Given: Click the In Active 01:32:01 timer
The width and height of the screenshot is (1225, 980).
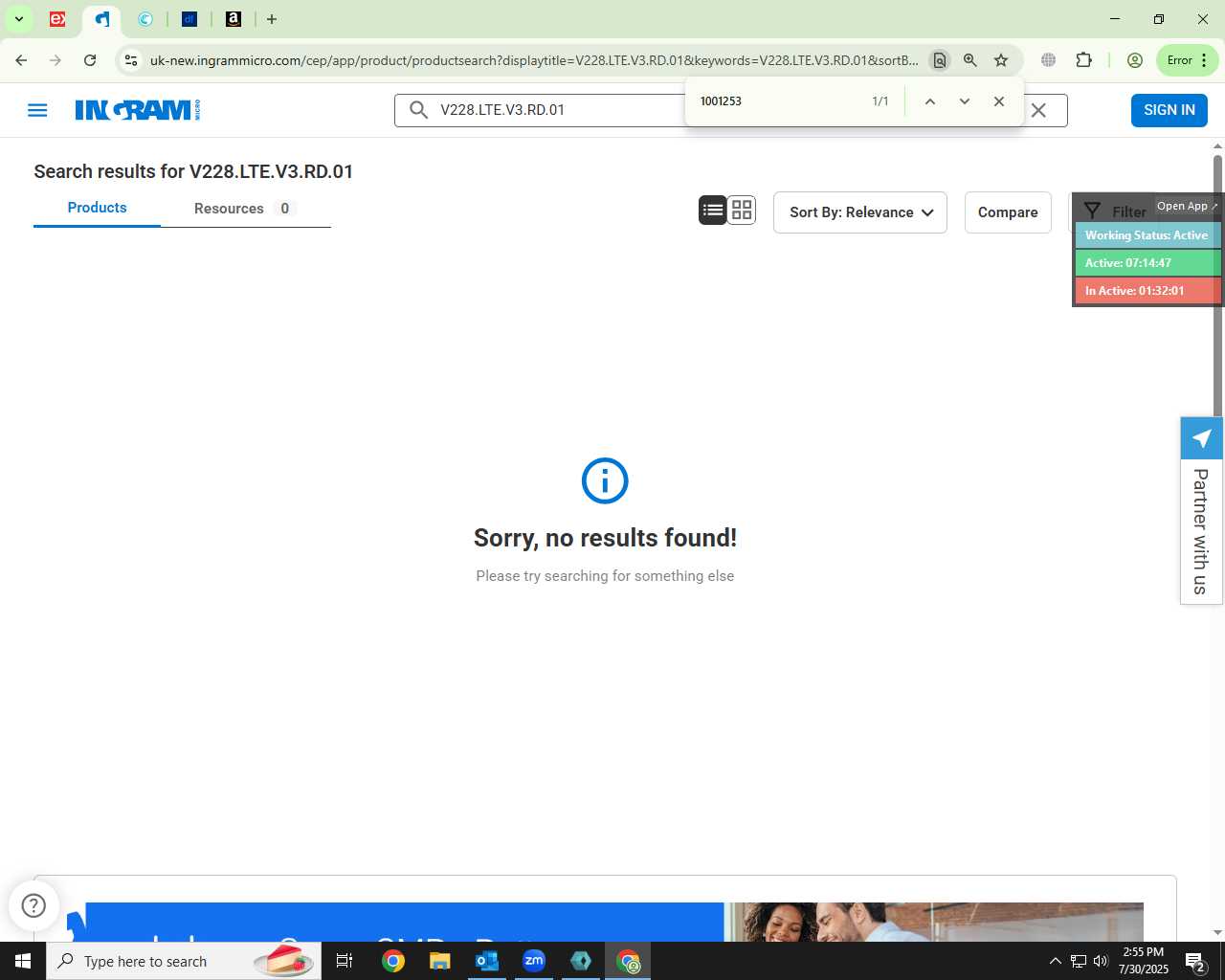Looking at the screenshot, I should (1147, 291).
